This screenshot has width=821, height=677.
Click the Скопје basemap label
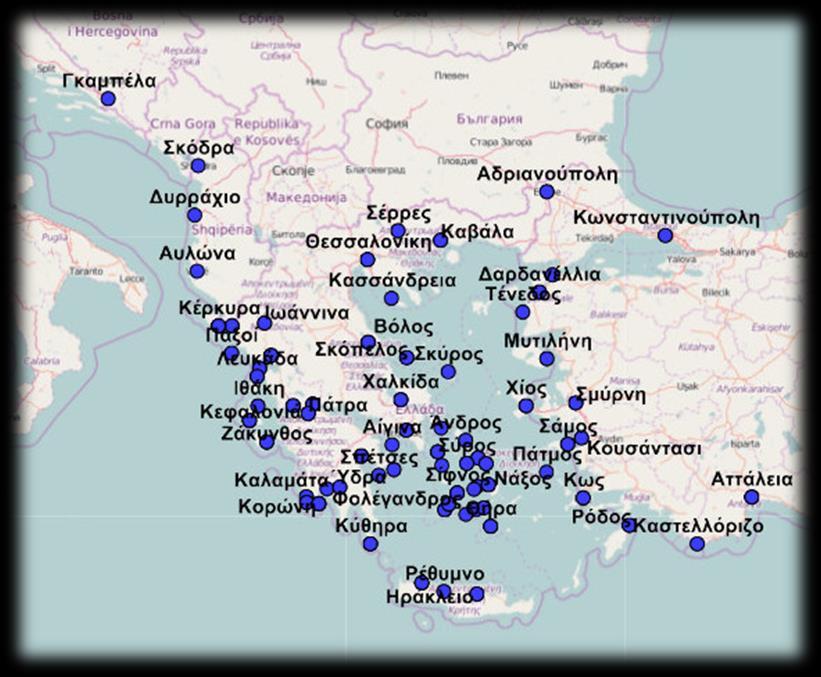(x=293, y=171)
